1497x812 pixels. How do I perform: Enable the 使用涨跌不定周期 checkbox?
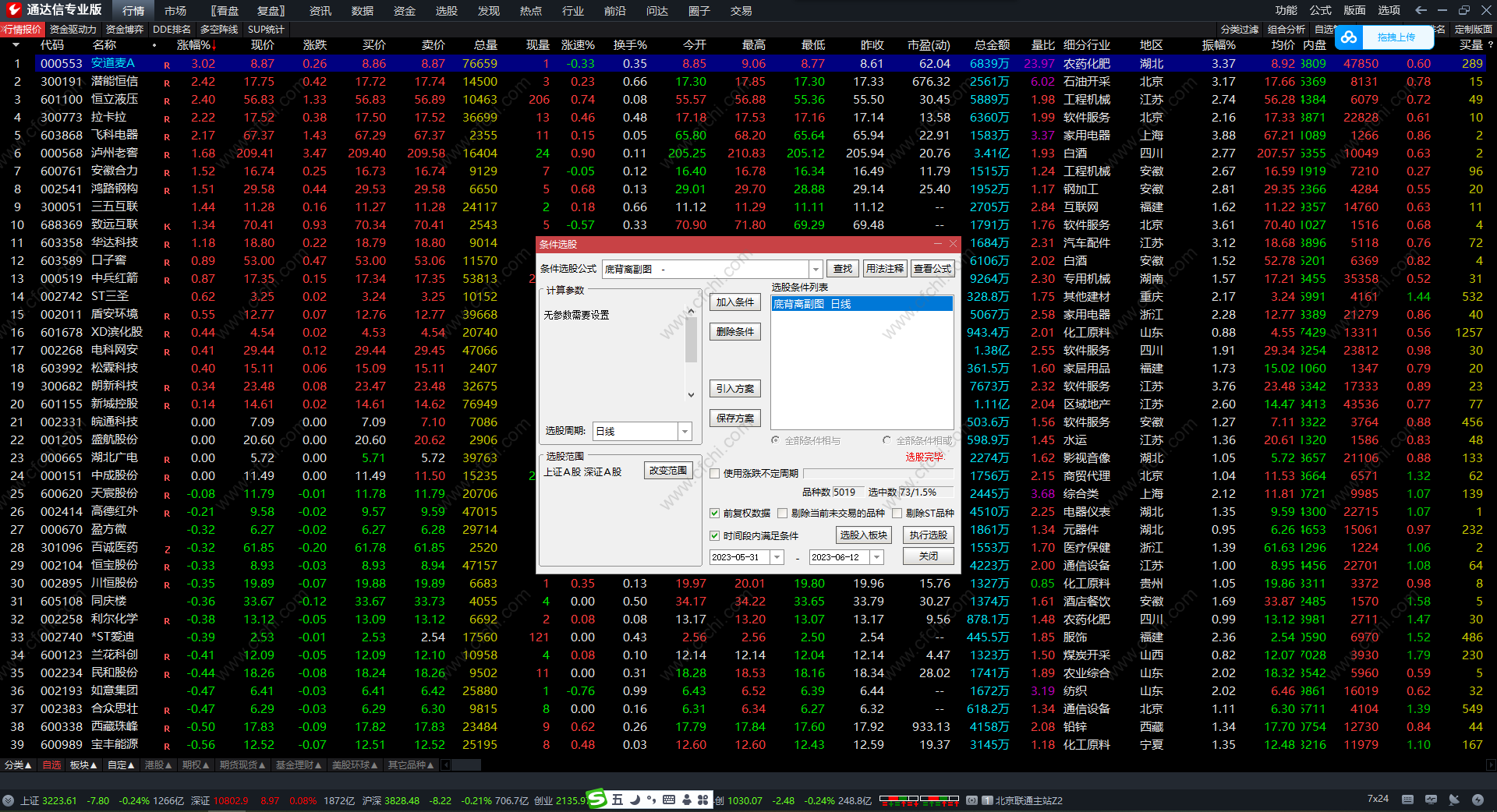tap(714, 474)
